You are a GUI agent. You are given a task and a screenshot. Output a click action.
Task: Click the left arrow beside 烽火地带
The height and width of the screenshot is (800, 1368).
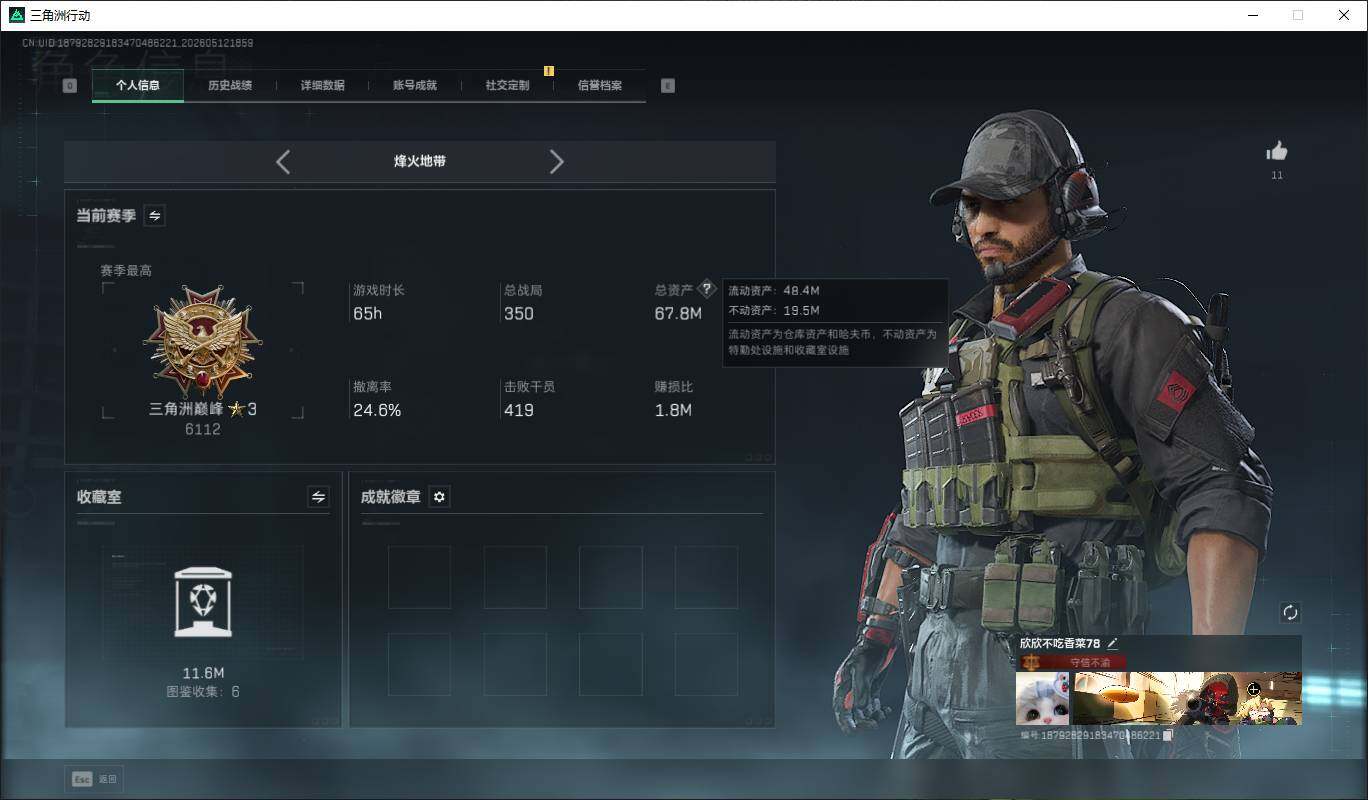point(283,161)
